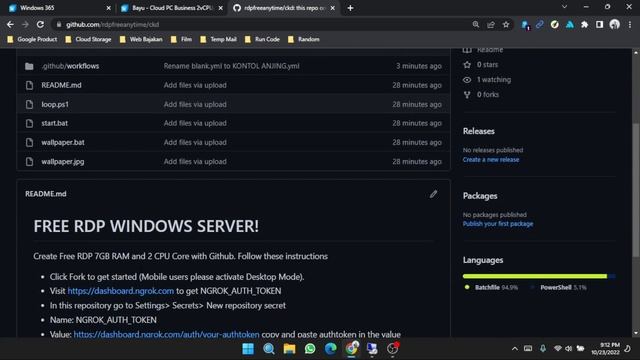Viewport: 640px width, 360px height.
Task: Open the Run Code bookmark folder
Action: pos(262,39)
